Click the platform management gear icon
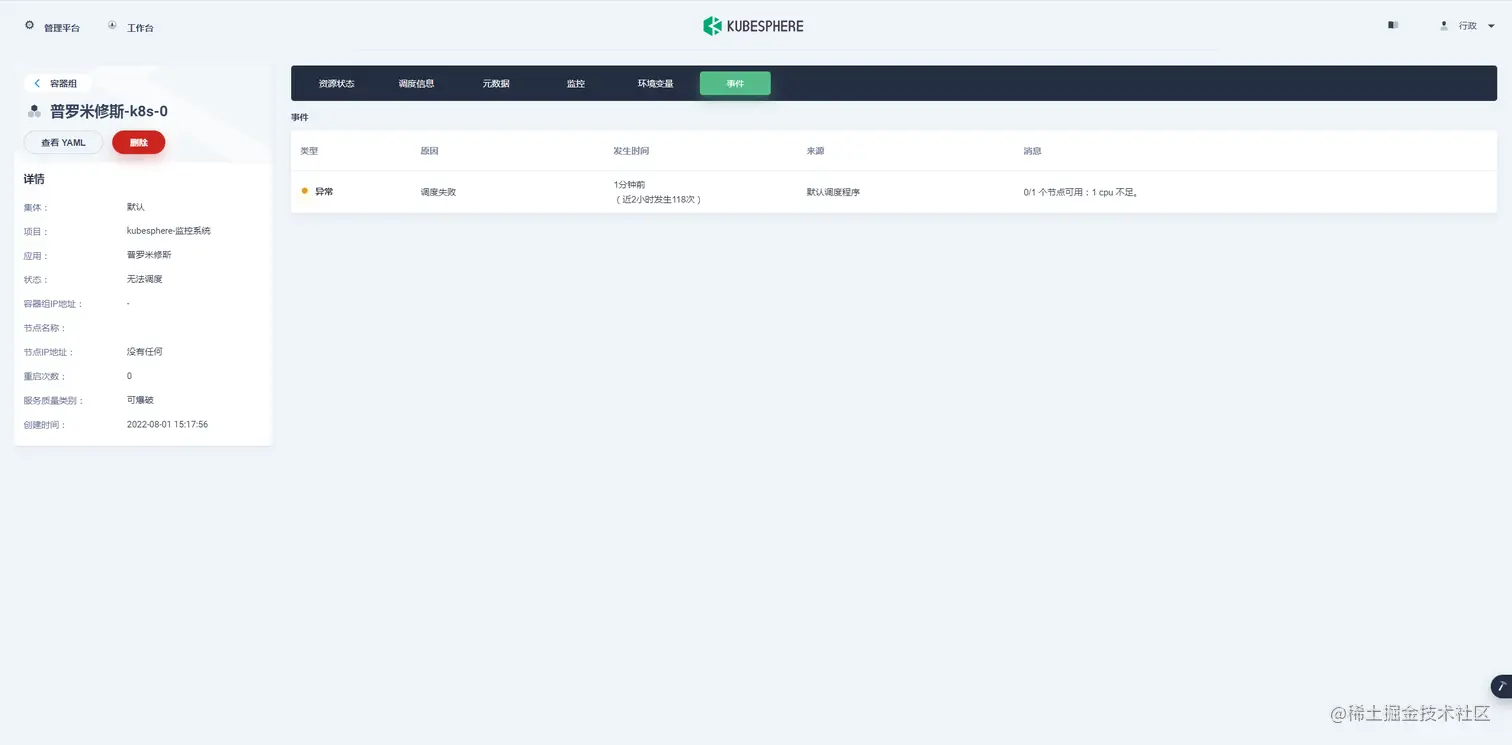1512x745 pixels. click(29, 25)
